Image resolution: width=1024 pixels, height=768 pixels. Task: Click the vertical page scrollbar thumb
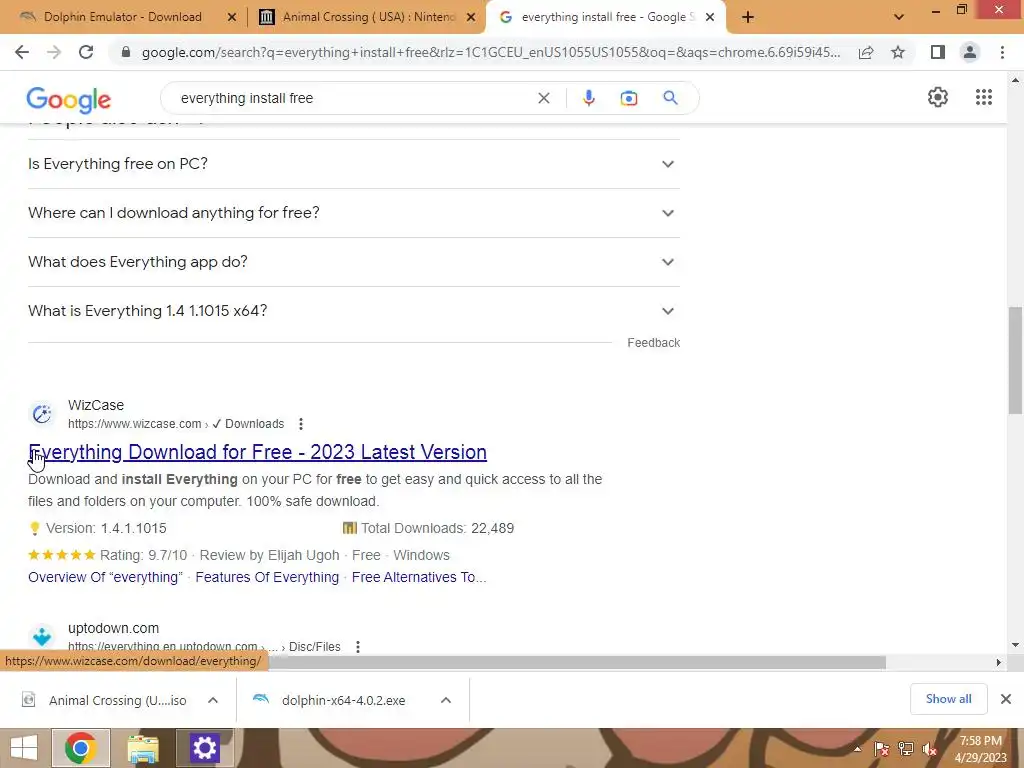(1015, 360)
